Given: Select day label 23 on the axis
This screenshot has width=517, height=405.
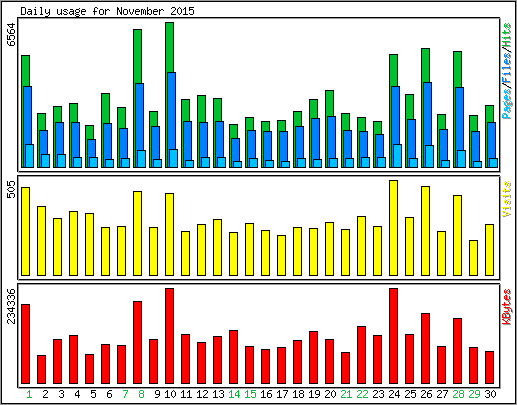Looking at the screenshot, I should pos(378,394).
